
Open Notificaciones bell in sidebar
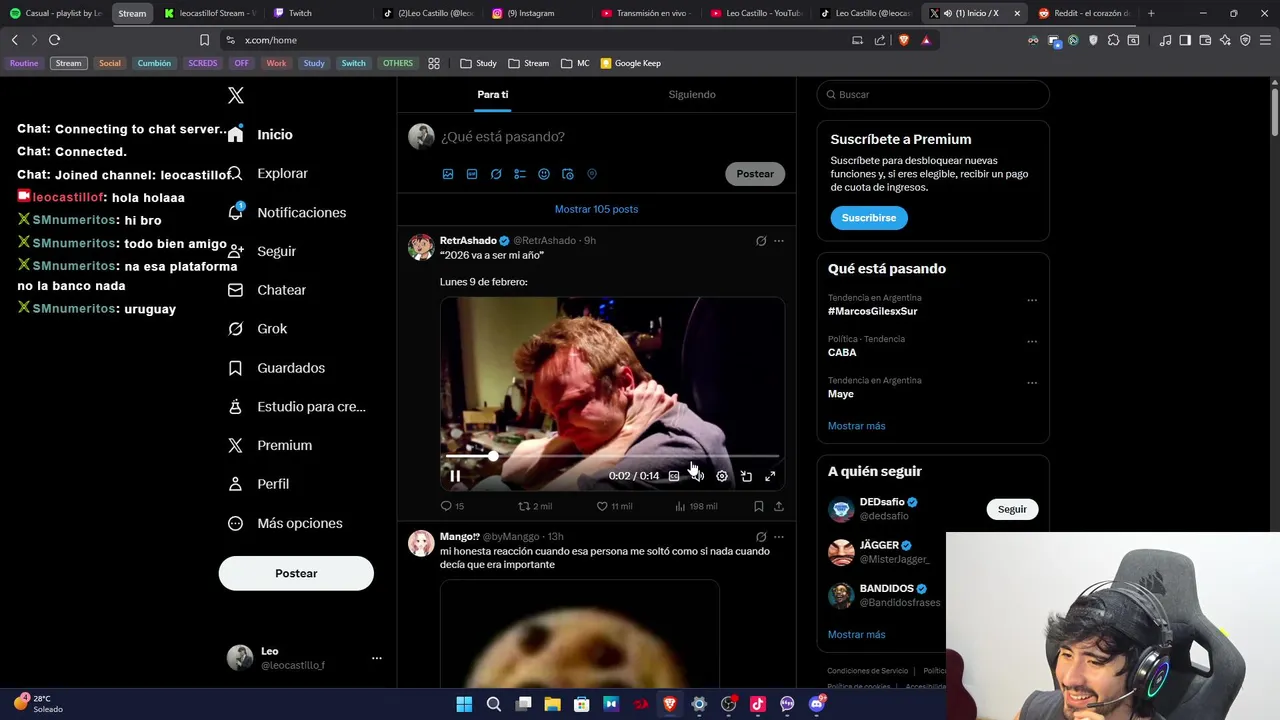pyautogui.click(x=287, y=212)
